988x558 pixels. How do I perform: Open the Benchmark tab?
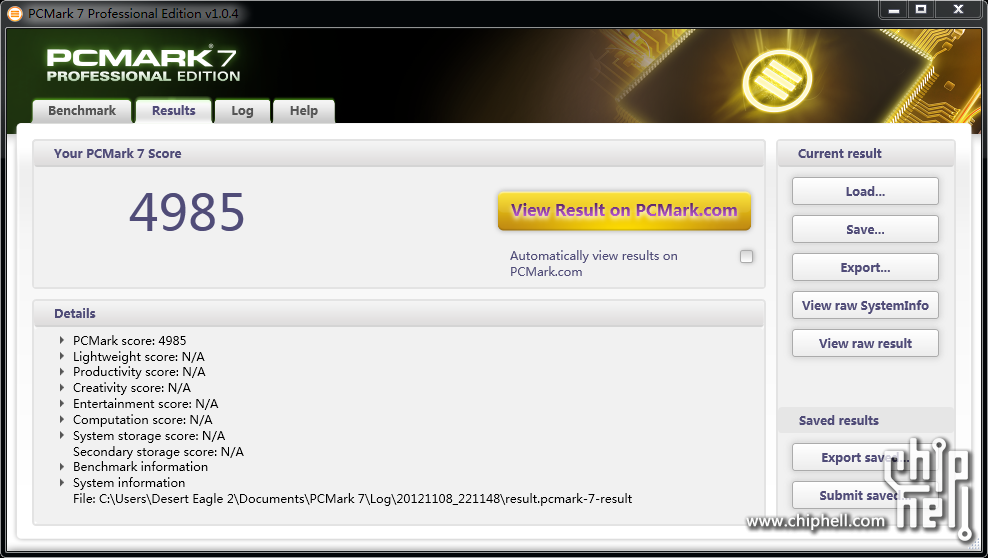click(x=82, y=111)
